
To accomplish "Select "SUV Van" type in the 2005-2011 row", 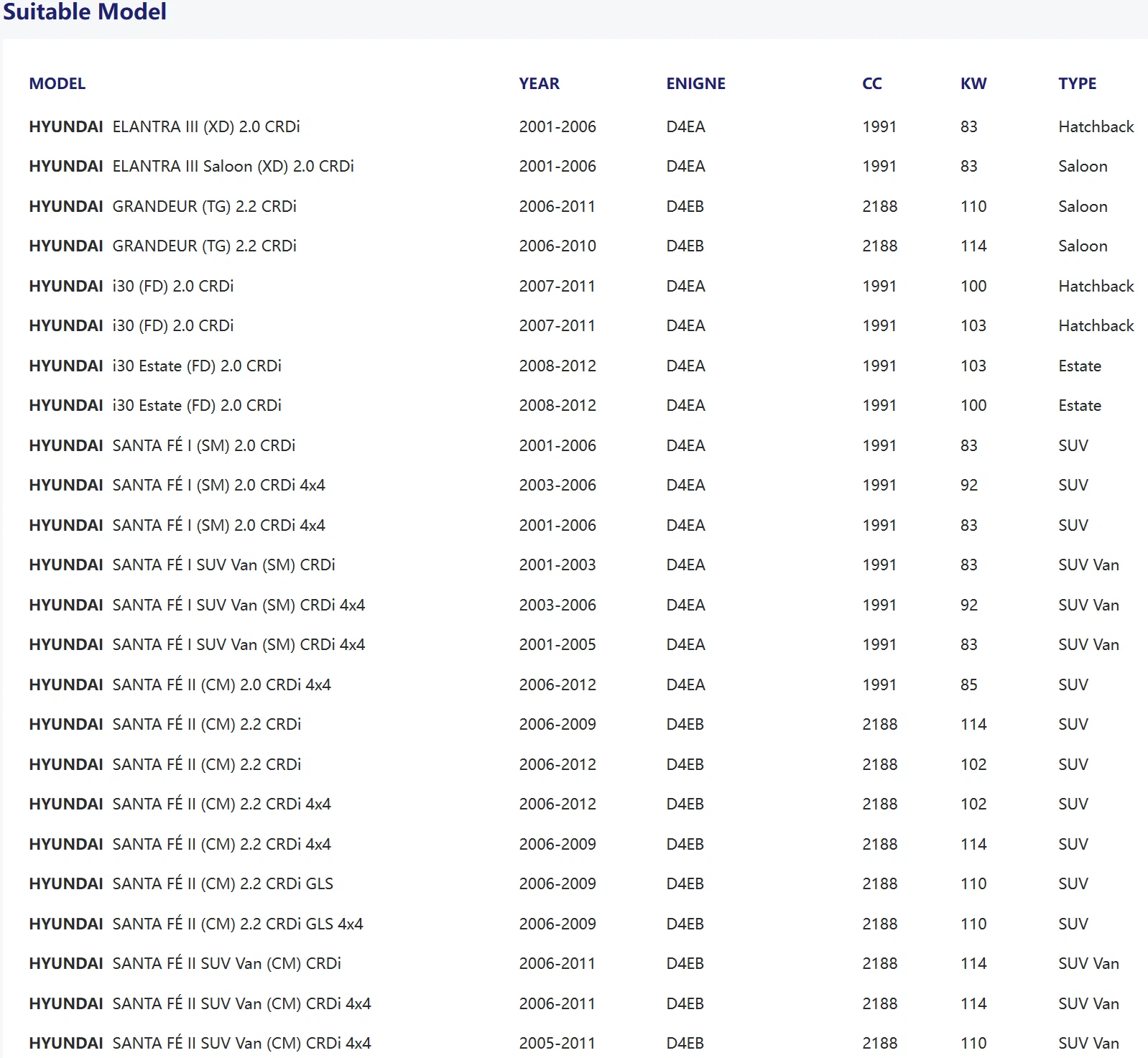I will 1088,1044.
